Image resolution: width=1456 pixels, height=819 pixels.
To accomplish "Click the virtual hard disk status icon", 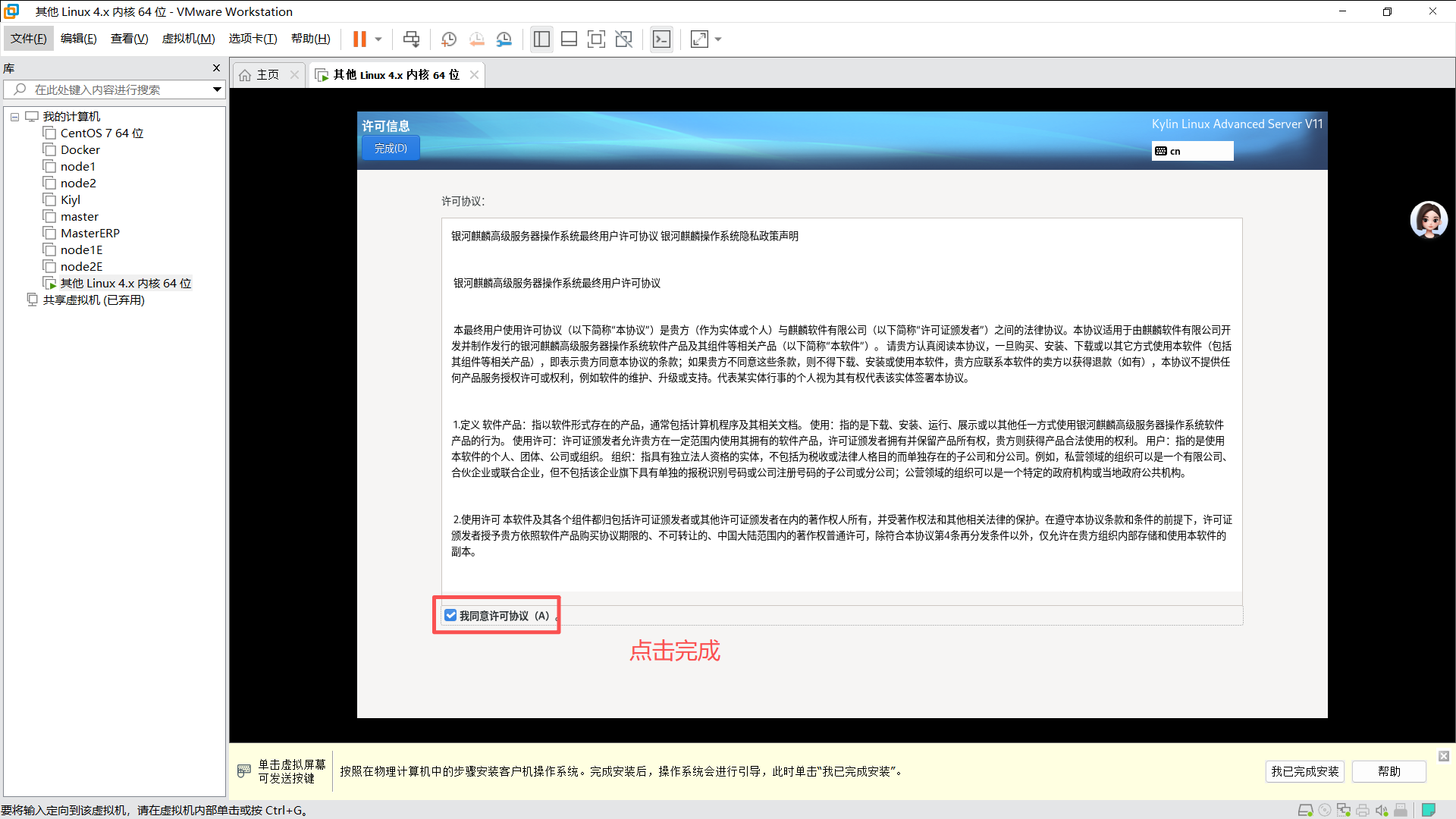I will coord(1306,810).
